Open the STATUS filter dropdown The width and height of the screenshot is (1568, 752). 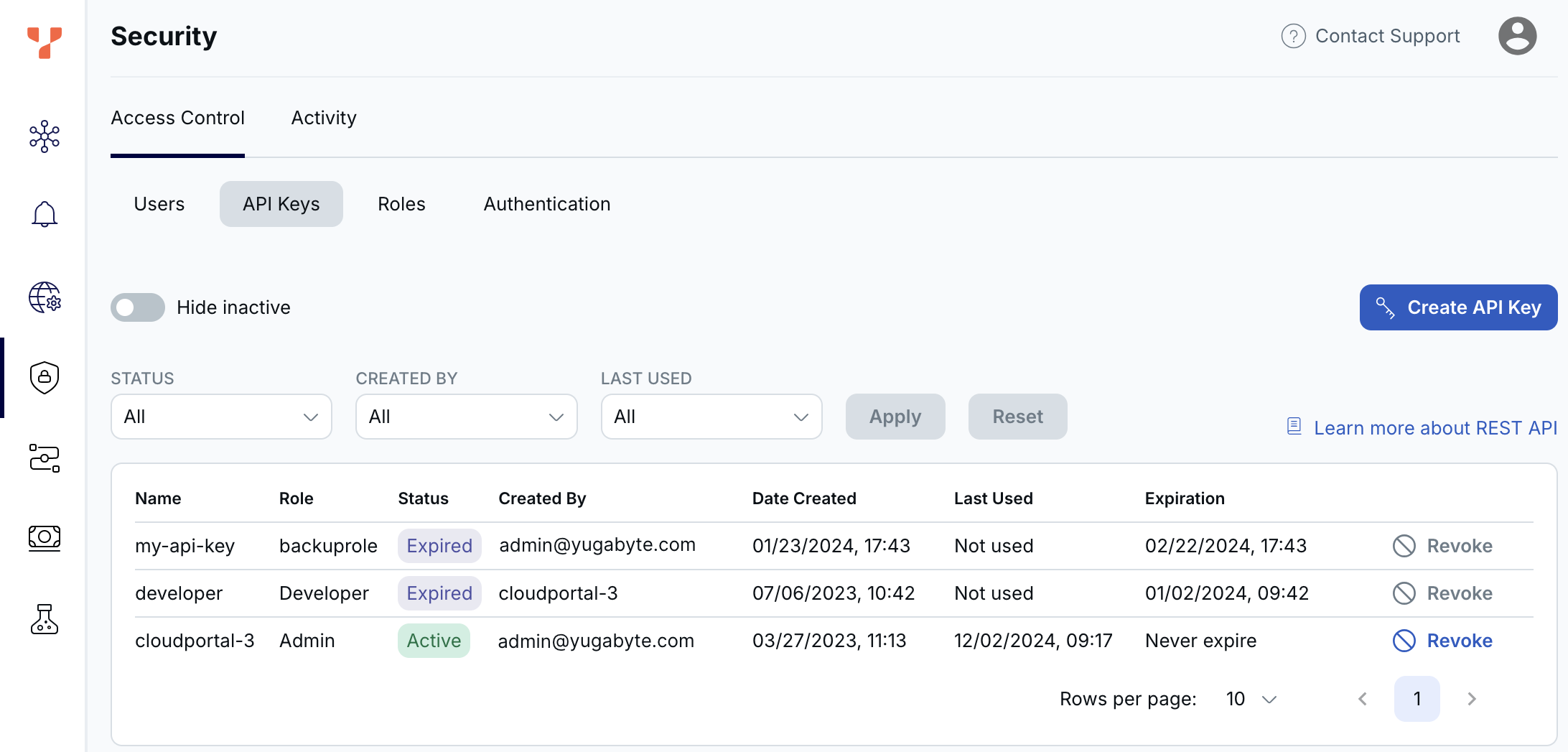[x=220, y=417]
